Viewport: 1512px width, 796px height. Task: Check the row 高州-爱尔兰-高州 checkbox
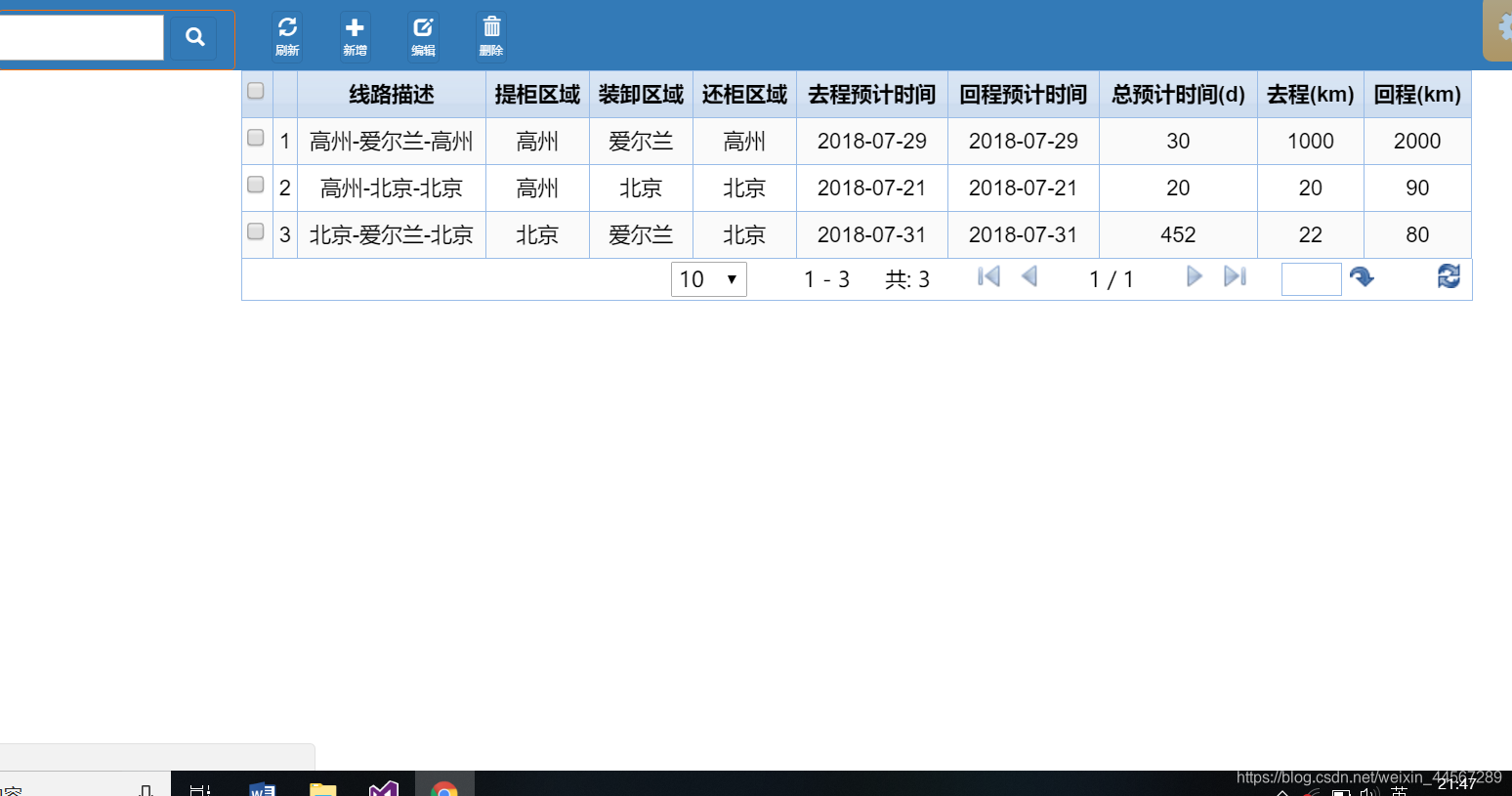coord(256,138)
